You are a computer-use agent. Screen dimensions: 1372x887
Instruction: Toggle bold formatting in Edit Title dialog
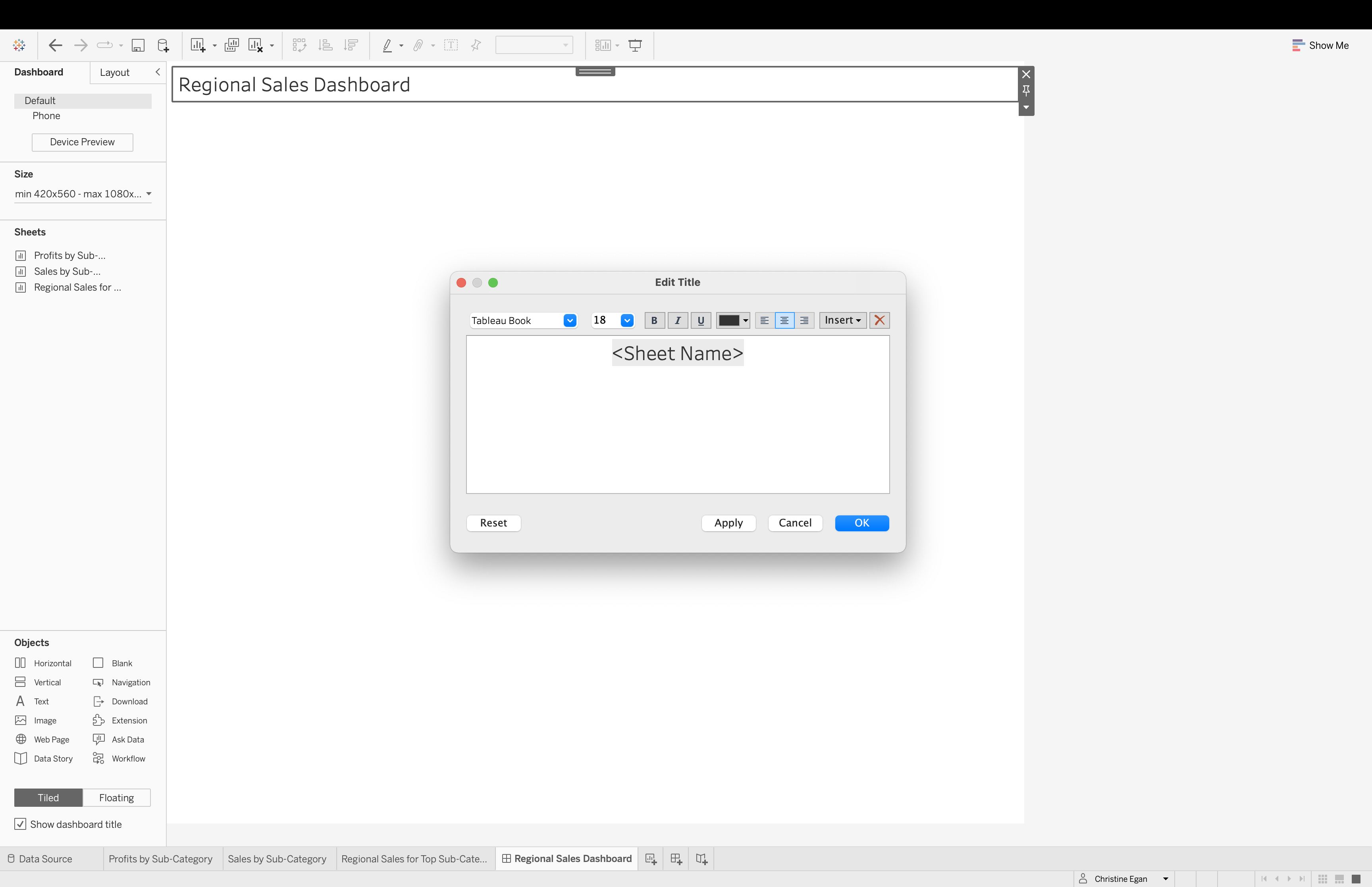point(654,320)
